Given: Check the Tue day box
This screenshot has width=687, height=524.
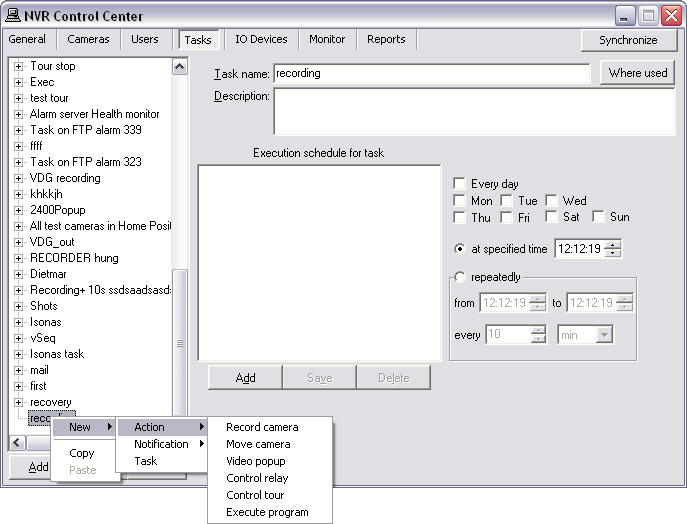Looking at the screenshot, I should point(506,201).
